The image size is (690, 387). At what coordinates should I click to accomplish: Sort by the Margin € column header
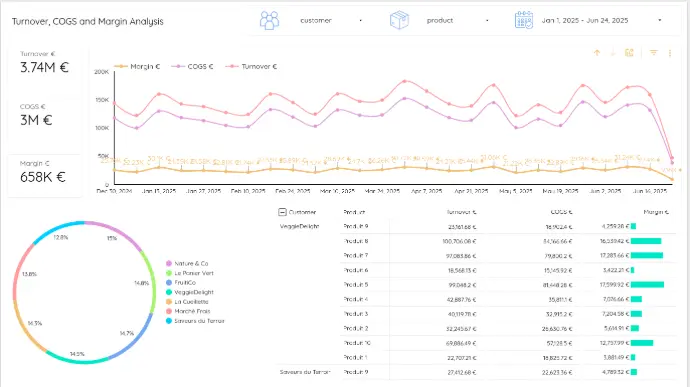coord(656,212)
